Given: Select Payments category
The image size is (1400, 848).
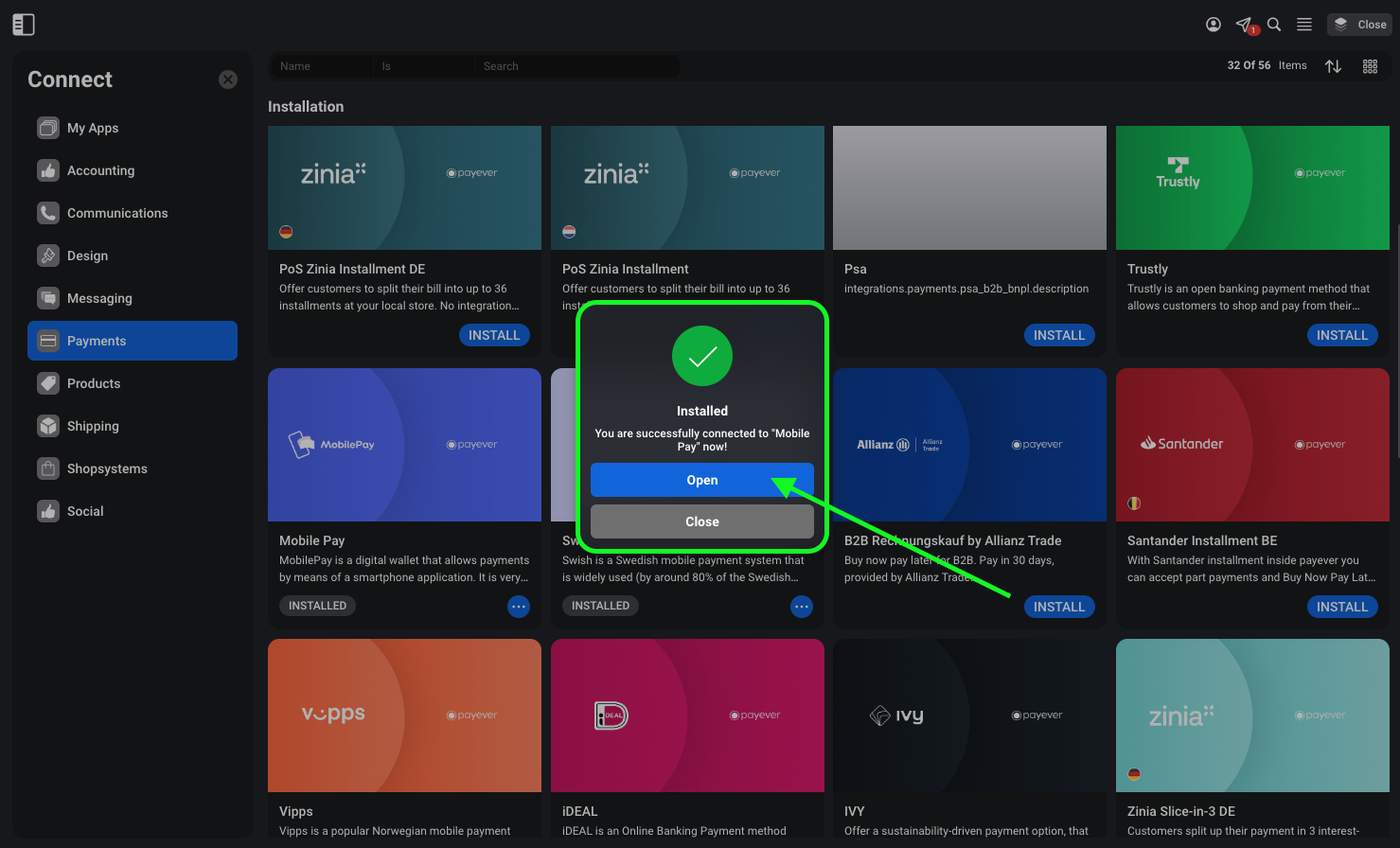Looking at the screenshot, I should pyautogui.click(x=133, y=341).
